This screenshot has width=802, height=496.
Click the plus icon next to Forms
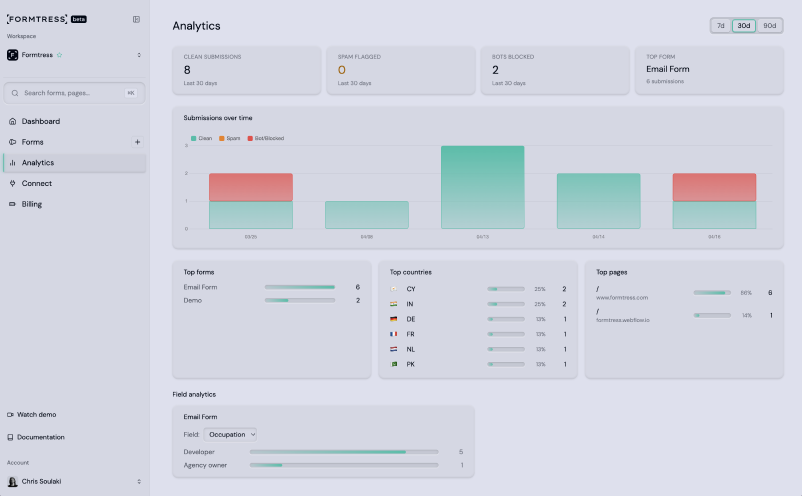click(x=137, y=142)
